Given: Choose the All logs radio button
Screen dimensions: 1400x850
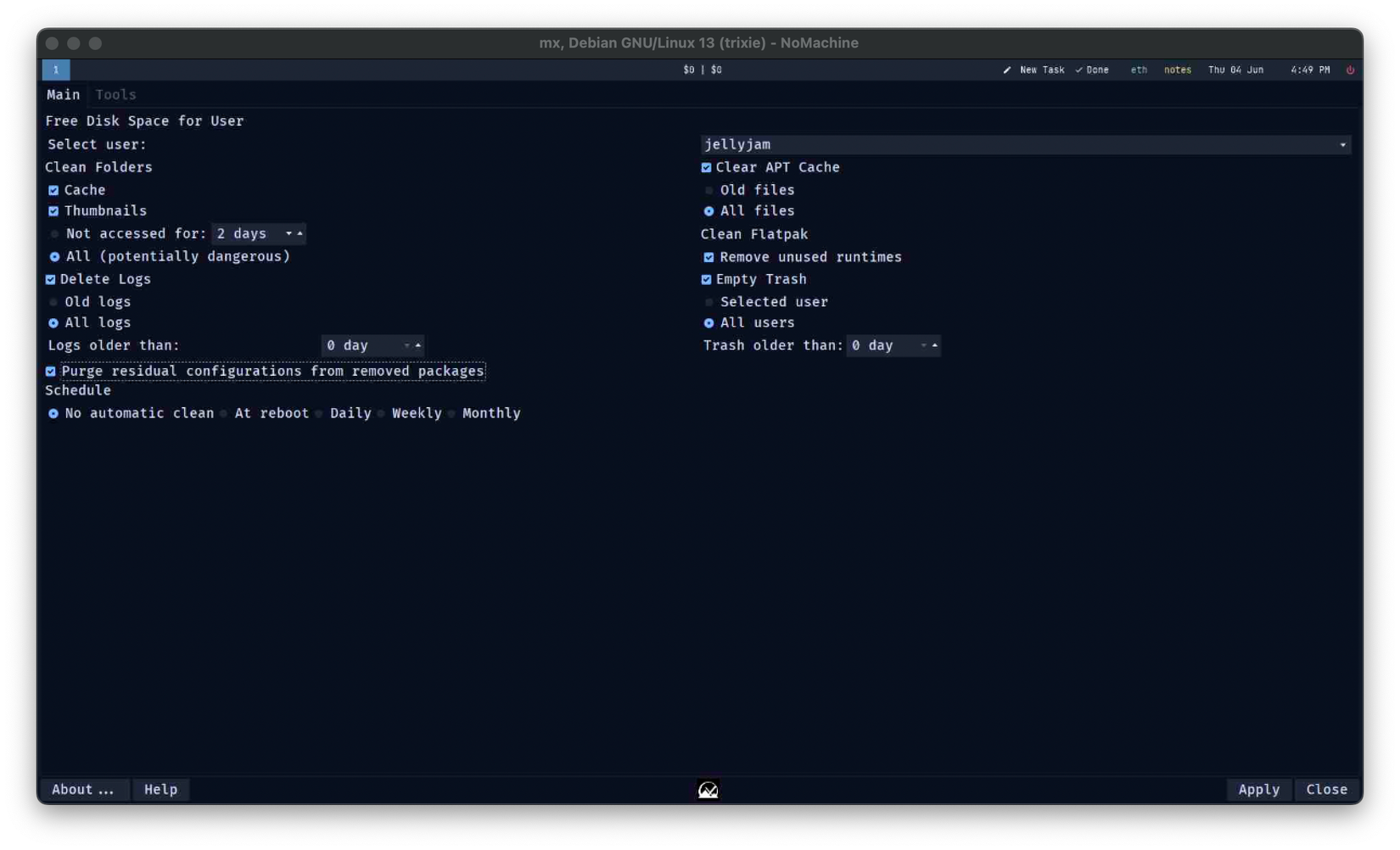Looking at the screenshot, I should click(x=53, y=323).
